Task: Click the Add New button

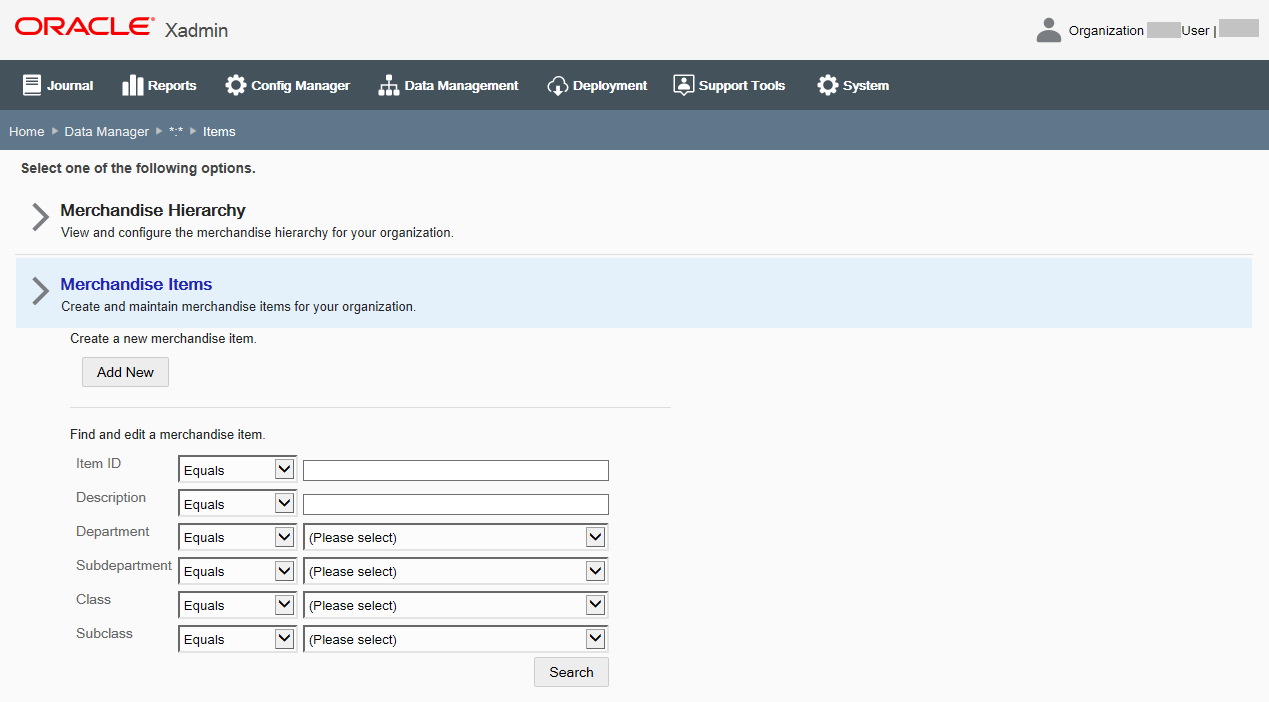Action: coord(125,372)
